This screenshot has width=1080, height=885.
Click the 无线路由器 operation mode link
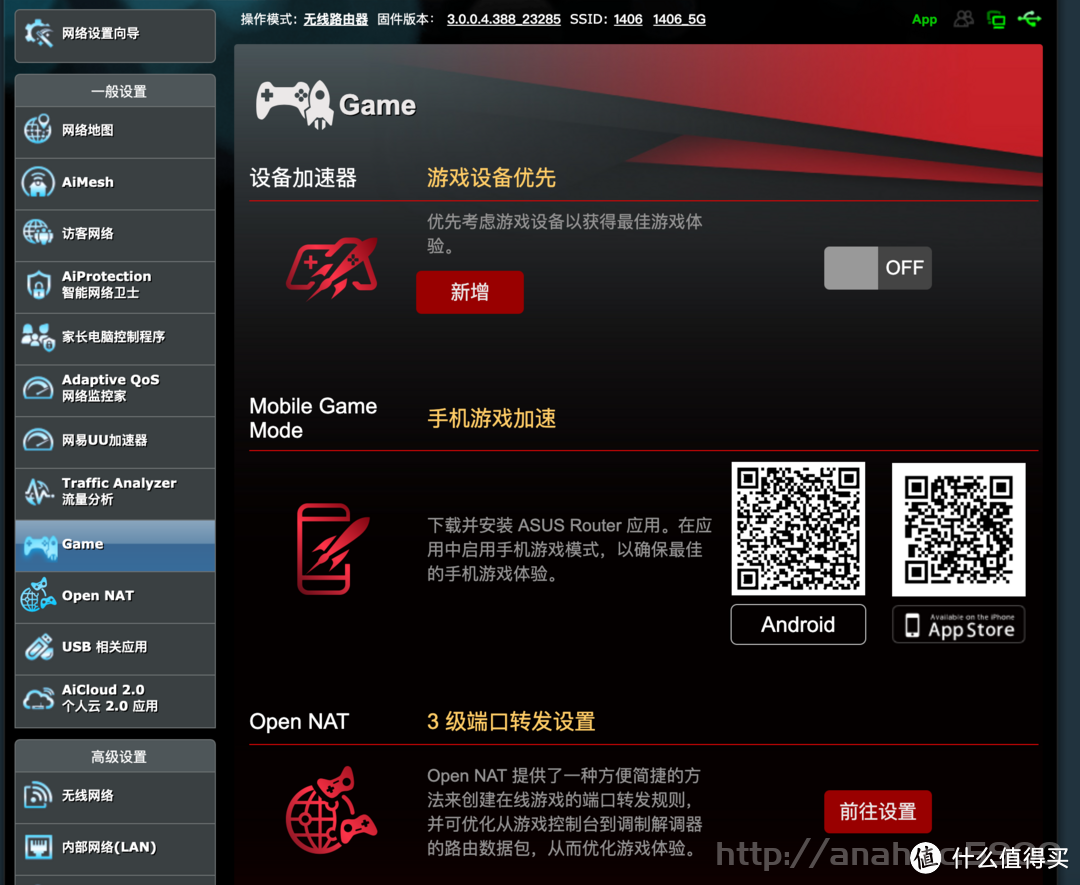[x=335, y=19]
